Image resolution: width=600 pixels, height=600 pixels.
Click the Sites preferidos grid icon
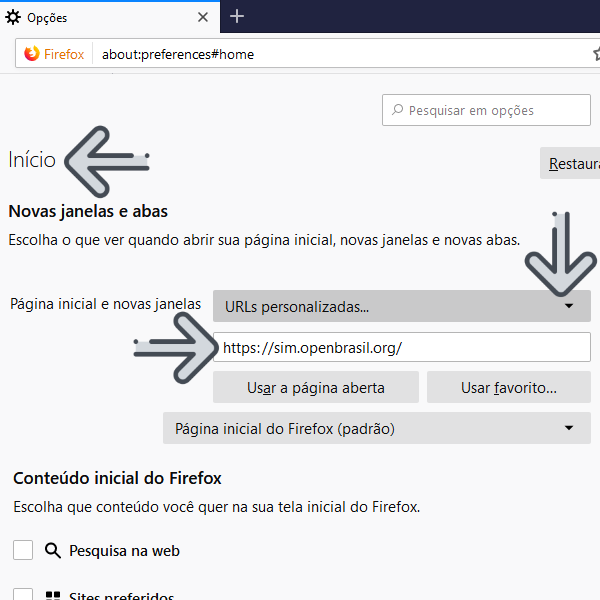53,595
